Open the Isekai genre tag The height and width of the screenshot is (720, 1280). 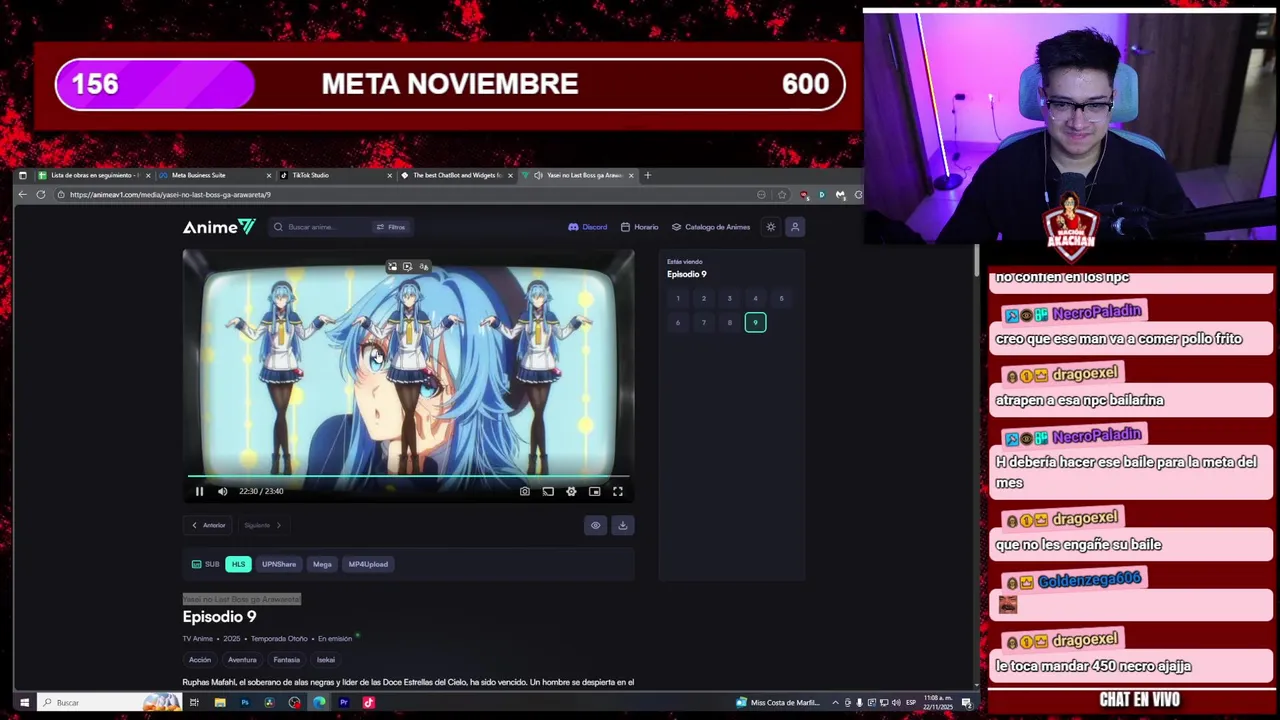(x=326, y=660)
